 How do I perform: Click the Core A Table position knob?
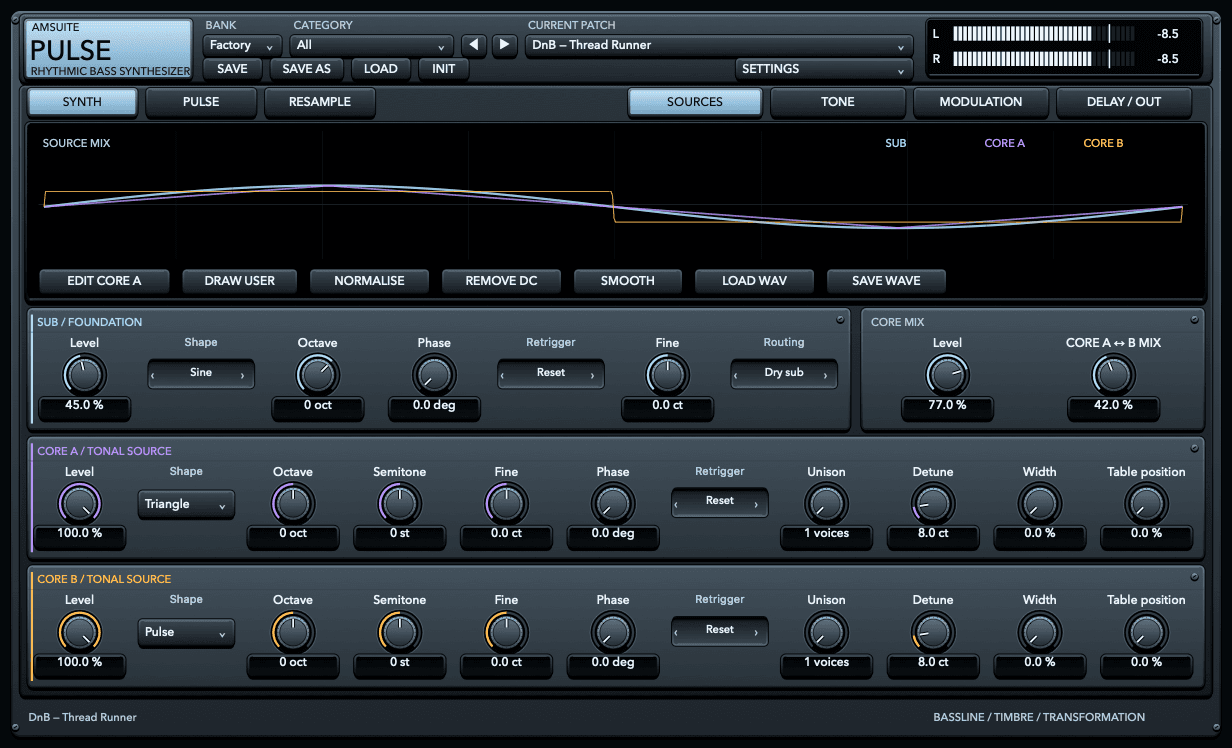point(1146,503)
